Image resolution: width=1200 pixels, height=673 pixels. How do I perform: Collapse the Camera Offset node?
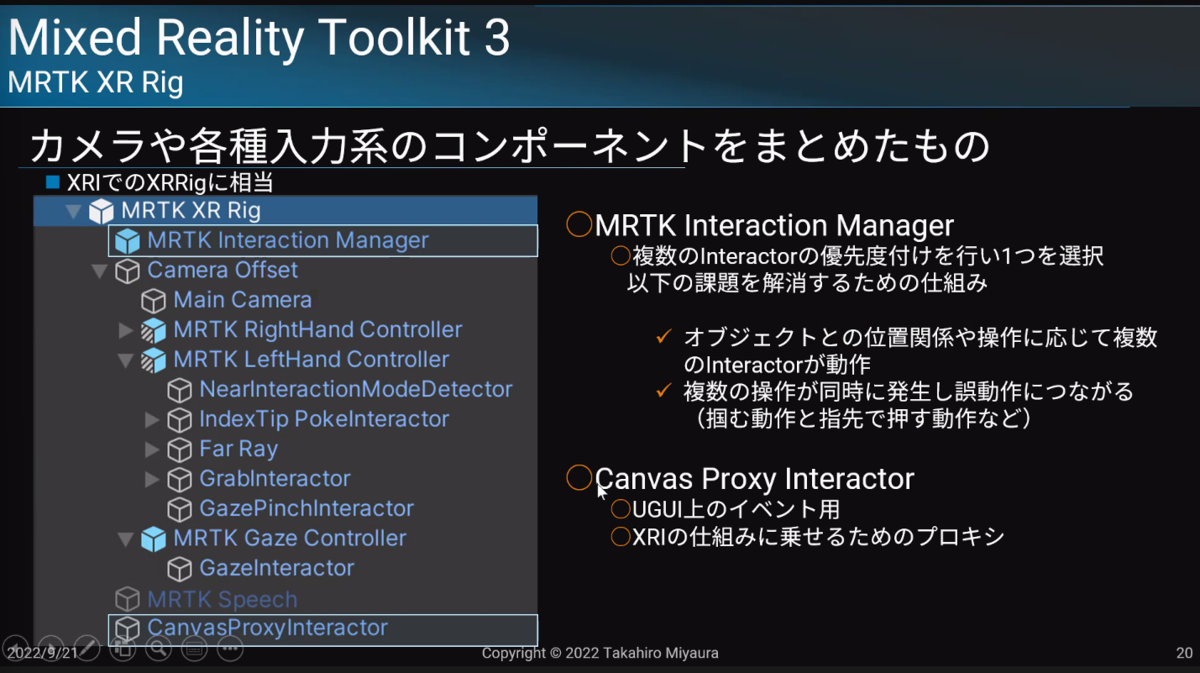tap(99, 271)
